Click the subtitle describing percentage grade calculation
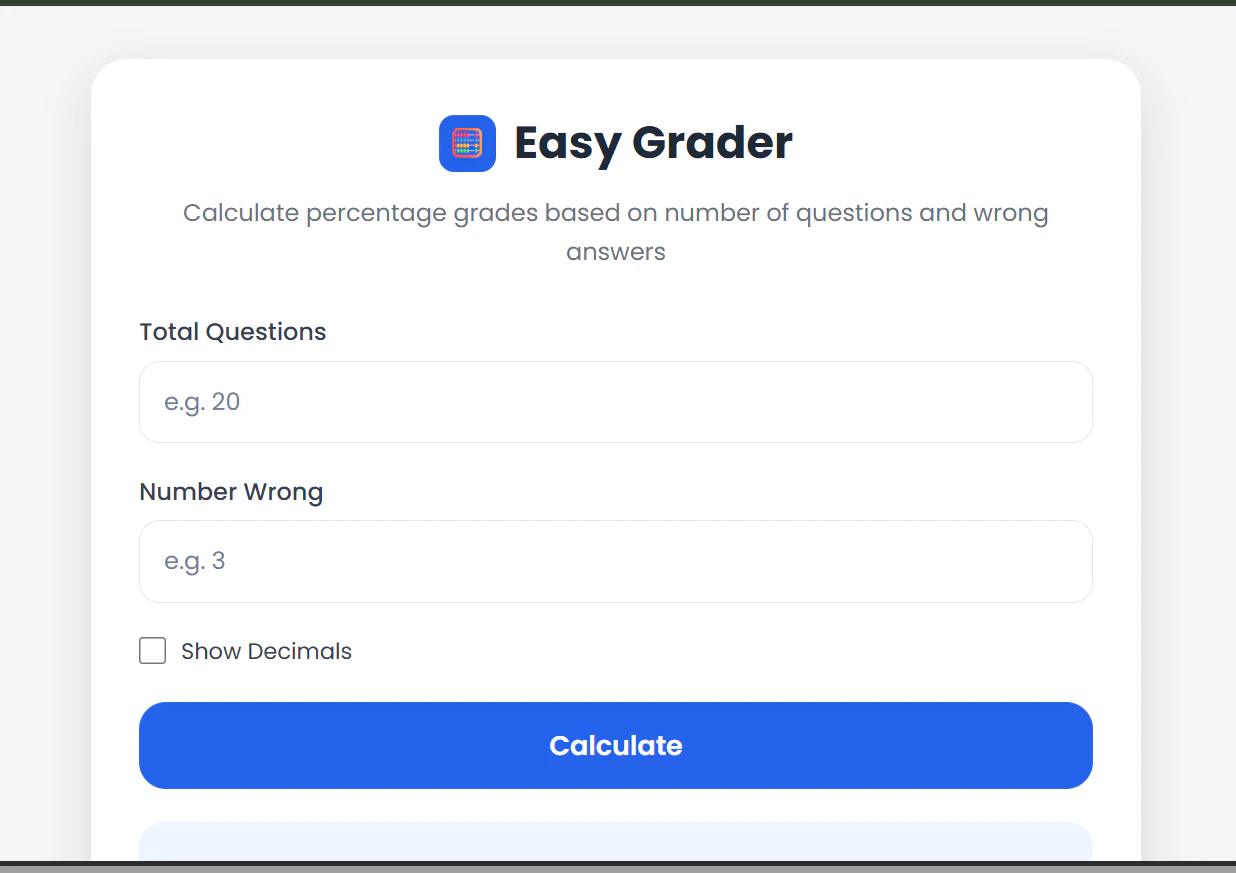 (616, 231)
